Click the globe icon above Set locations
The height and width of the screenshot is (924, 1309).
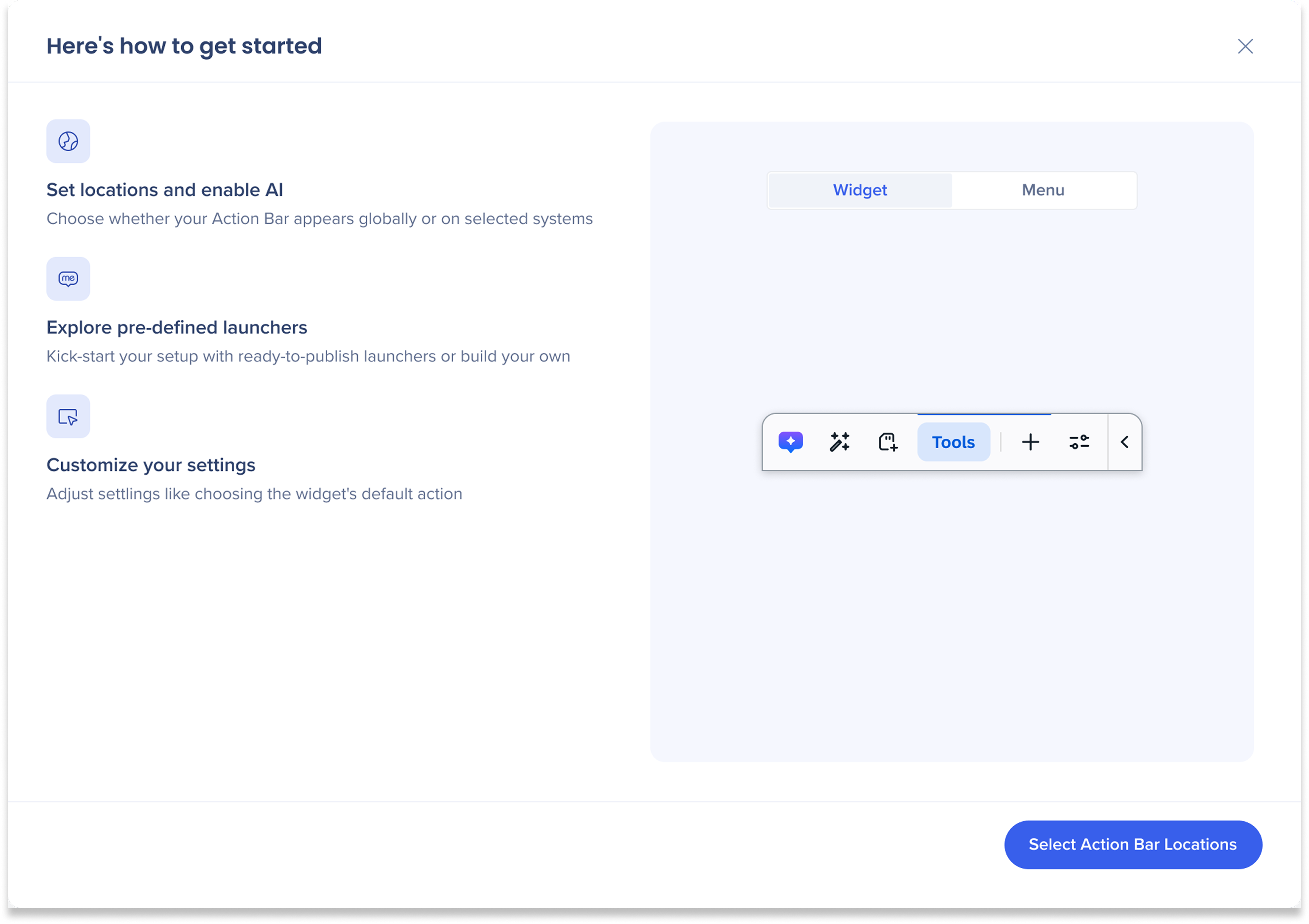(x=69, y=141)
